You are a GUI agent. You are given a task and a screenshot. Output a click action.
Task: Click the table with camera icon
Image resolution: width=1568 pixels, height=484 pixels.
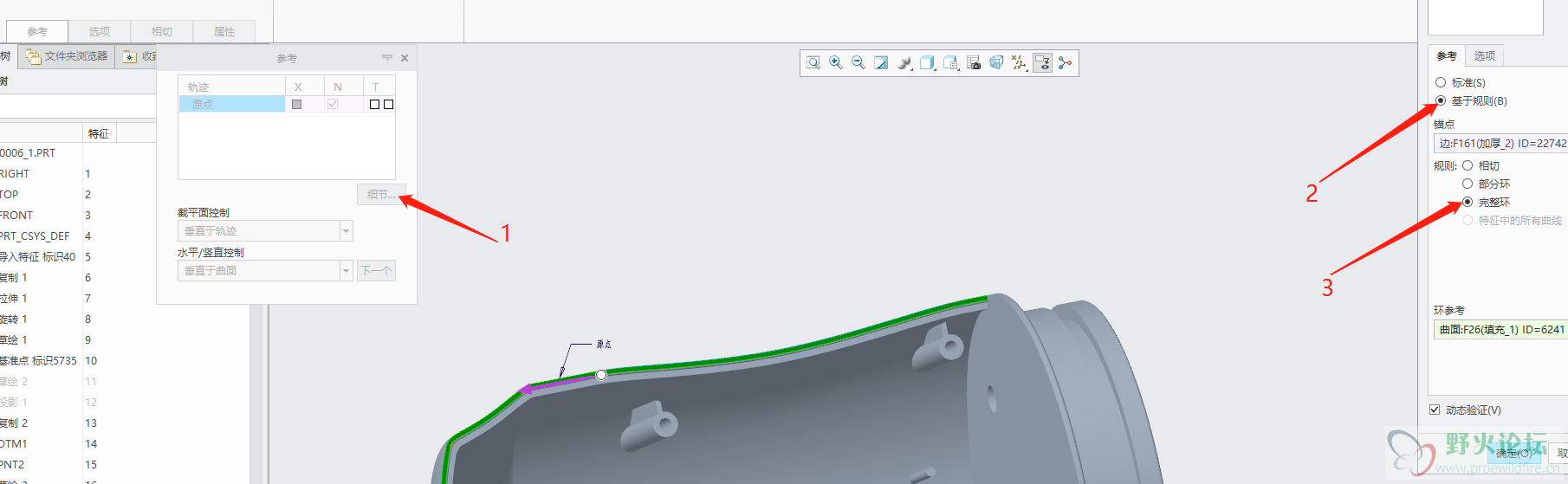click(x=974, y=62)
